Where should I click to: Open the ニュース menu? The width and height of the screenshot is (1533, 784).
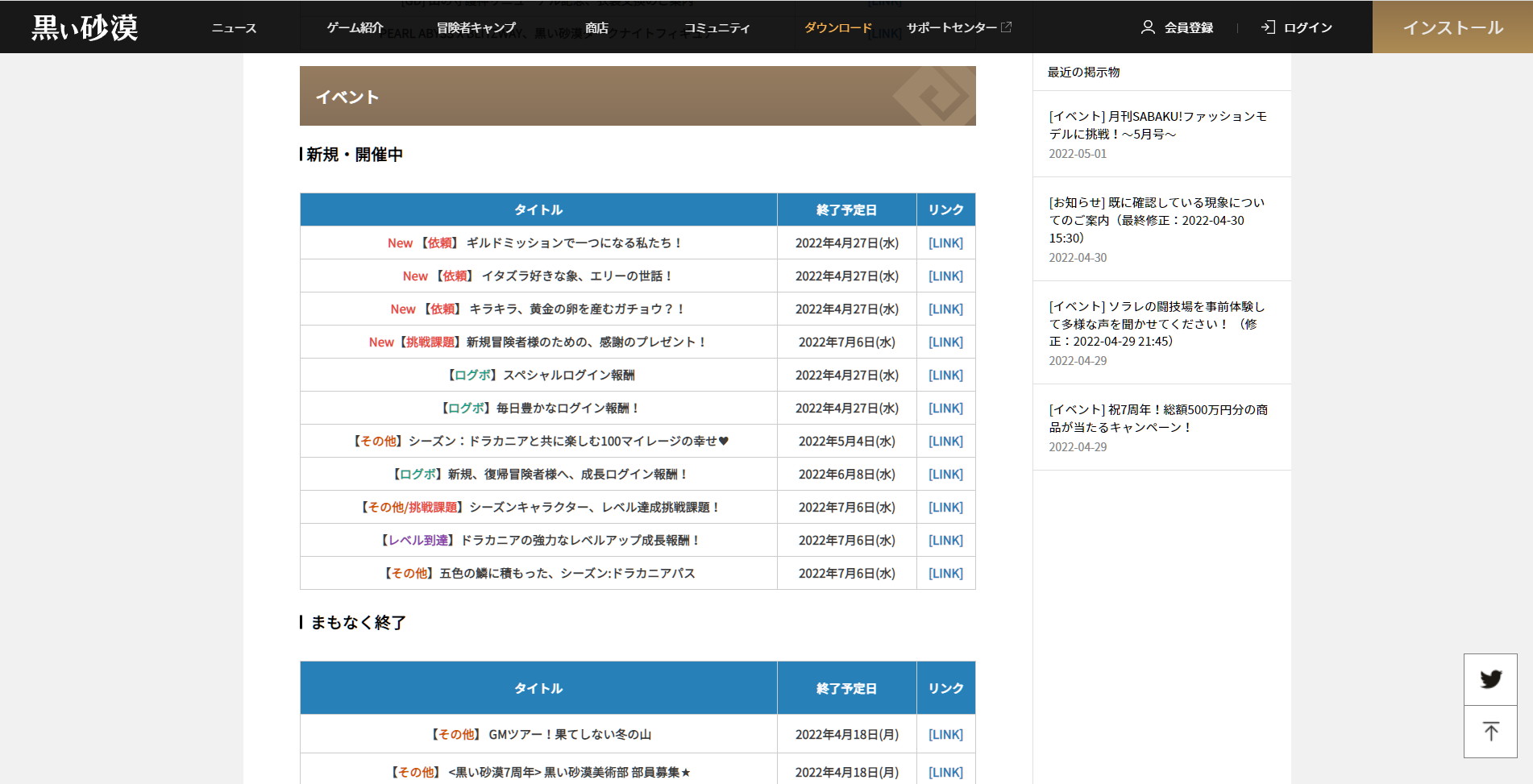(x=234, y=27)
